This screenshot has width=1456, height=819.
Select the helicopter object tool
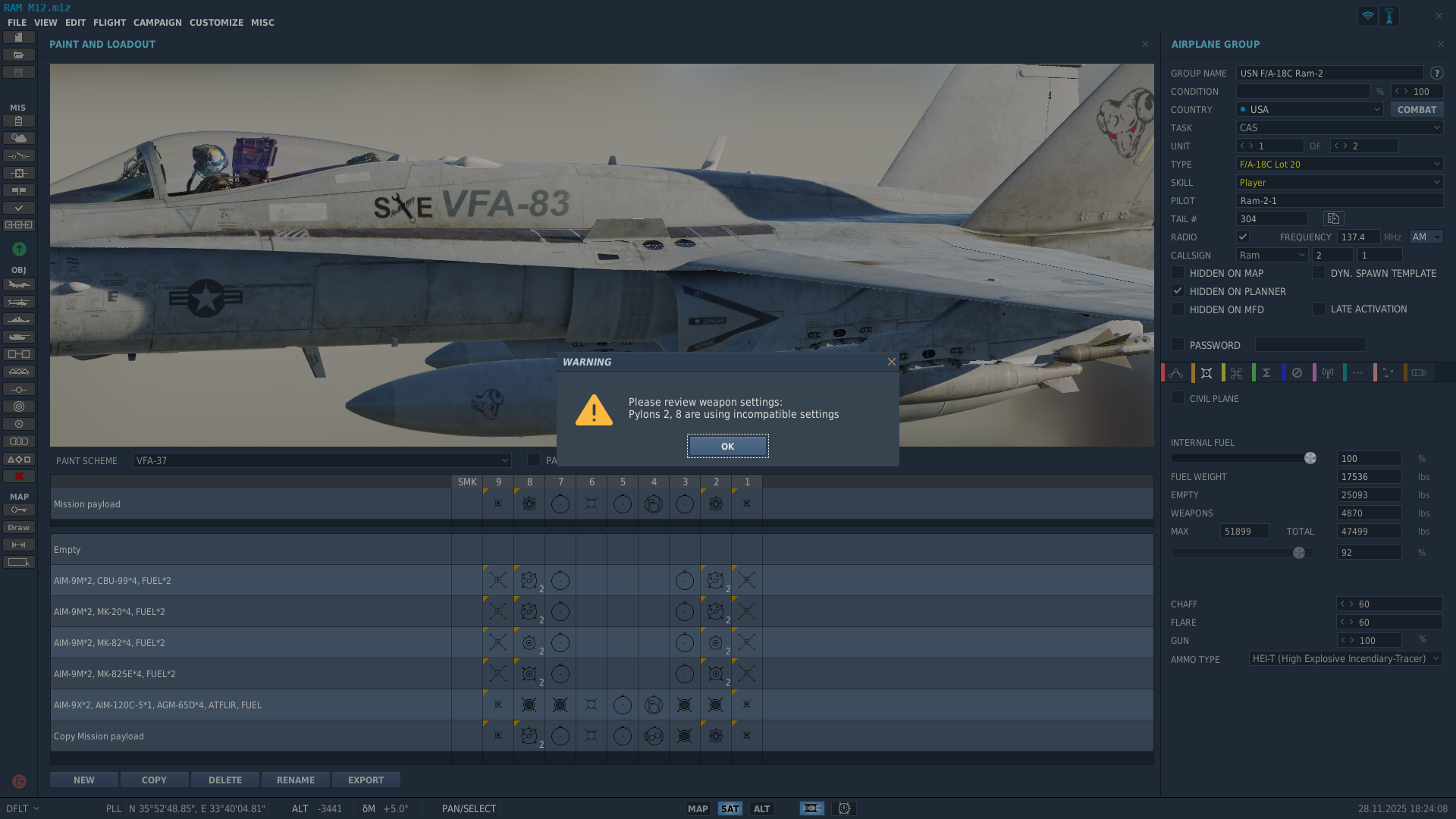coord(19,303)
